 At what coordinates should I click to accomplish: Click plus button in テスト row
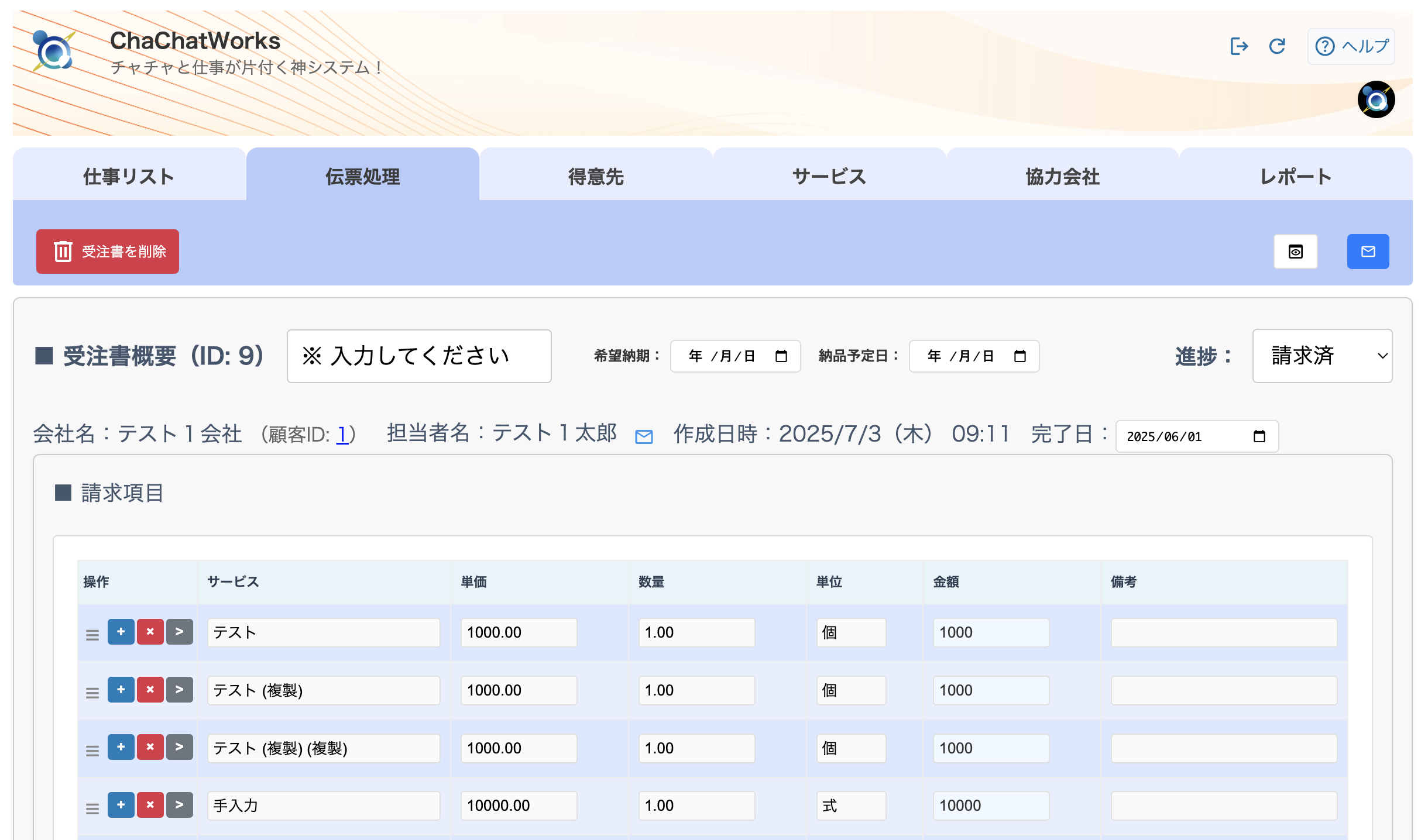[x=121, y=632]
